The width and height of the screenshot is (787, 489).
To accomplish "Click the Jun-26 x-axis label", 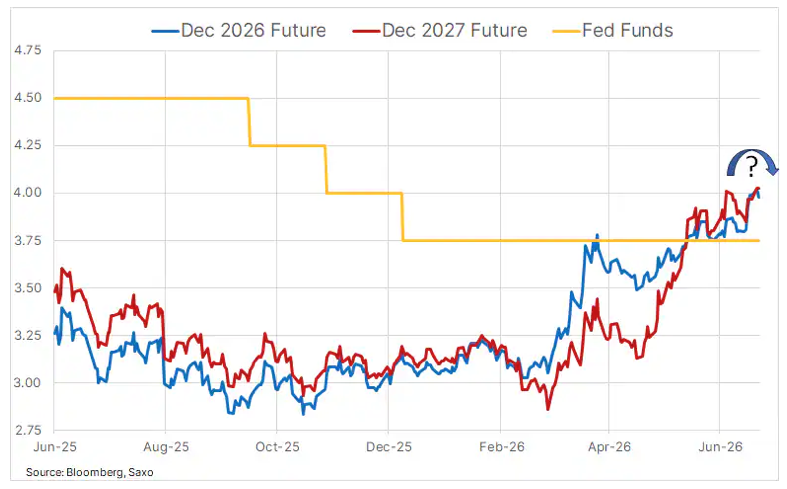I will tap(720, 447).
